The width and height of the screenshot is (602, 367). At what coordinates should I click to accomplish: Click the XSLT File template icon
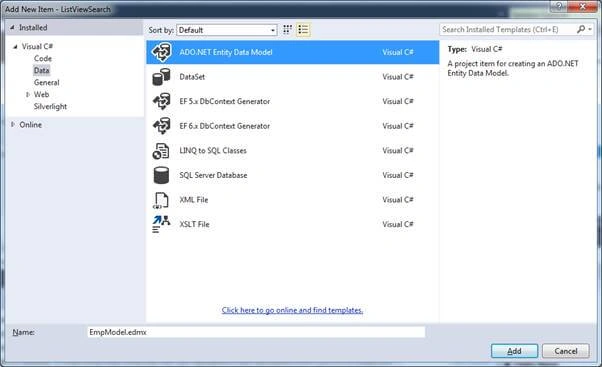(161, 225)
